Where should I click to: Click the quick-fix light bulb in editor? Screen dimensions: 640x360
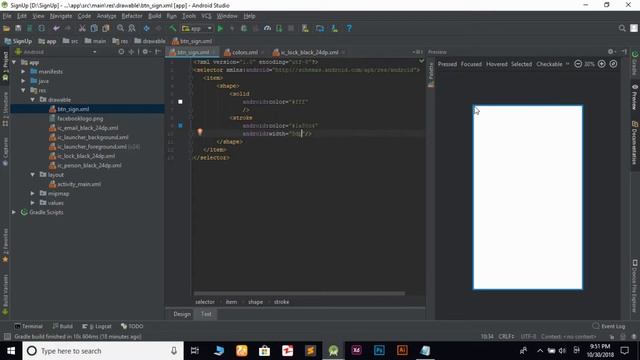[x=200, y=132]
